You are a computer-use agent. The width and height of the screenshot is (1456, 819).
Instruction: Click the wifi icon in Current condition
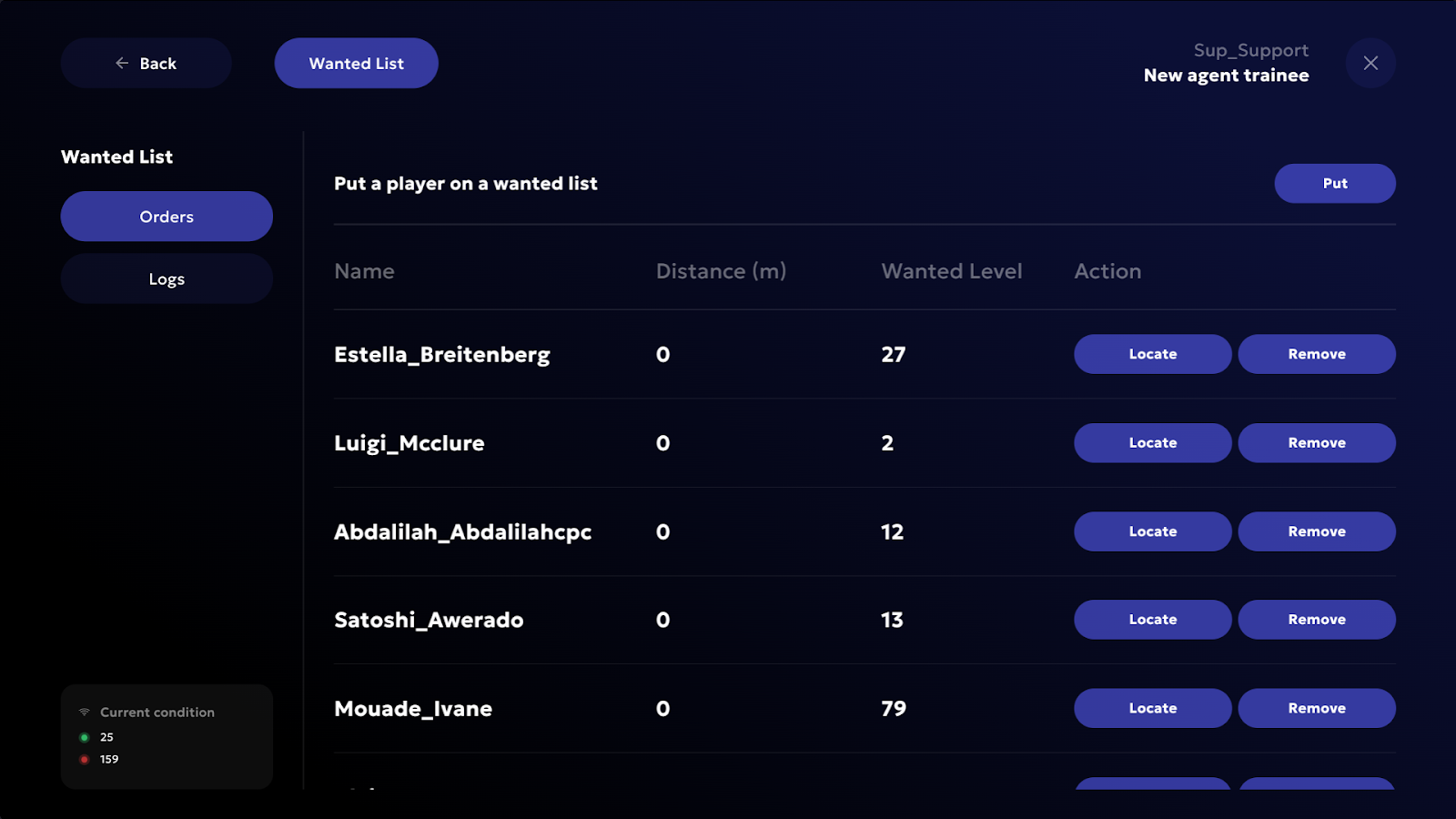[x=84, y=712]
